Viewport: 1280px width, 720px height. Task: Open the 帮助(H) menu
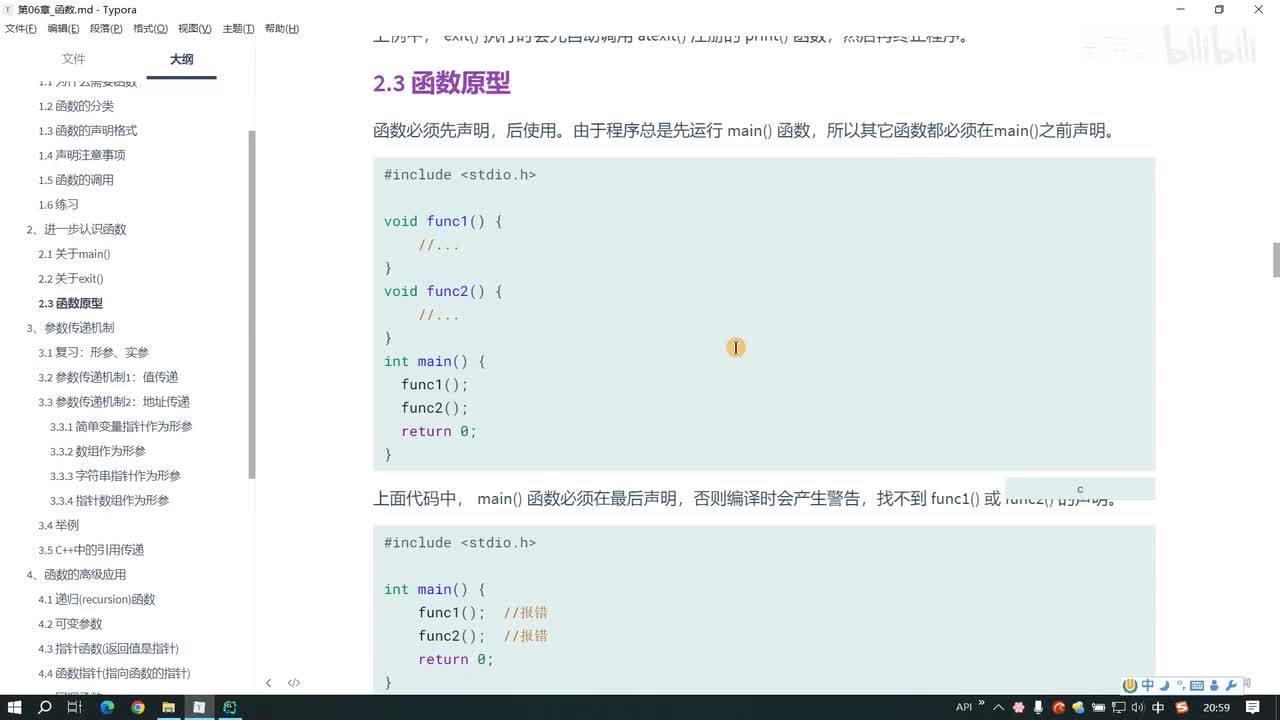282,29
